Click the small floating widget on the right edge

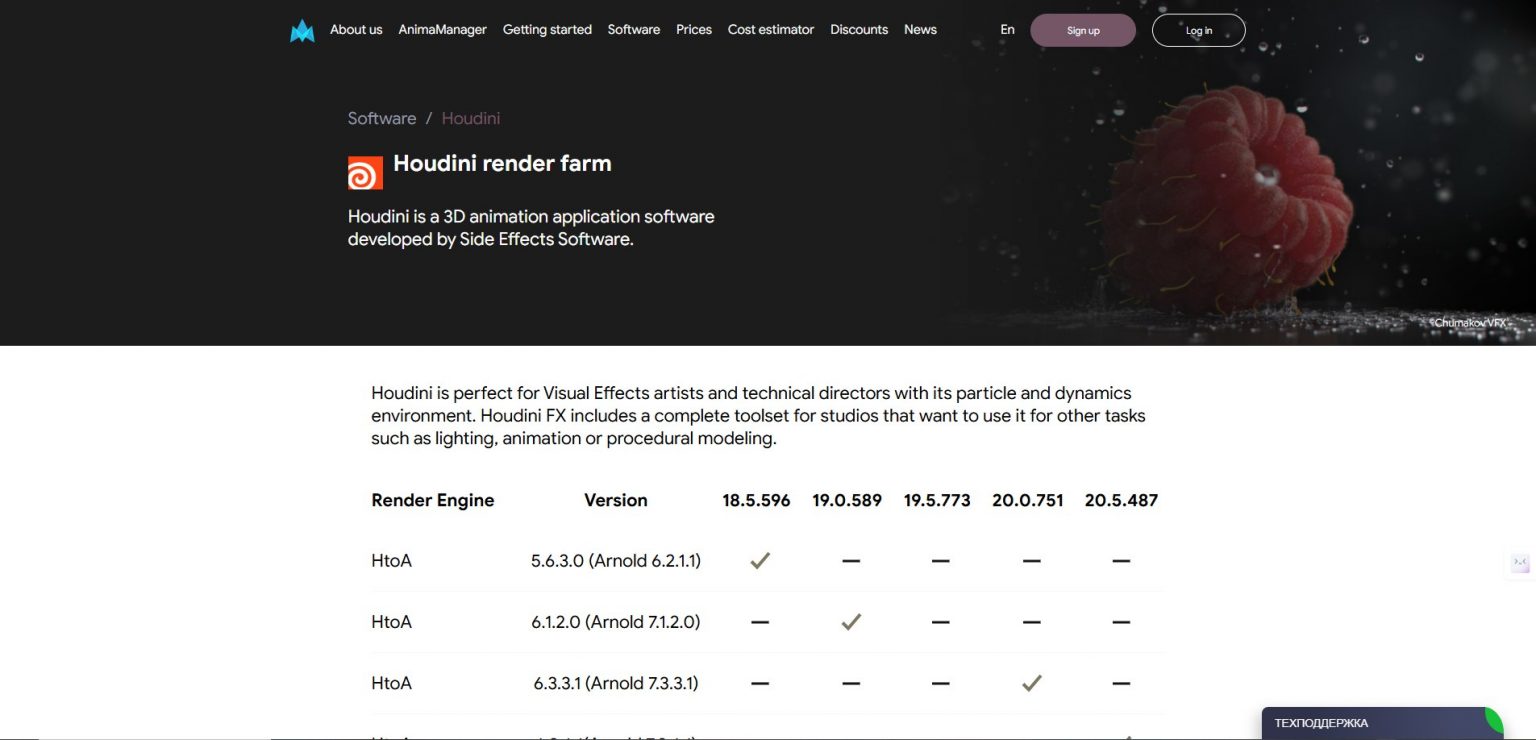(1519, 564)
